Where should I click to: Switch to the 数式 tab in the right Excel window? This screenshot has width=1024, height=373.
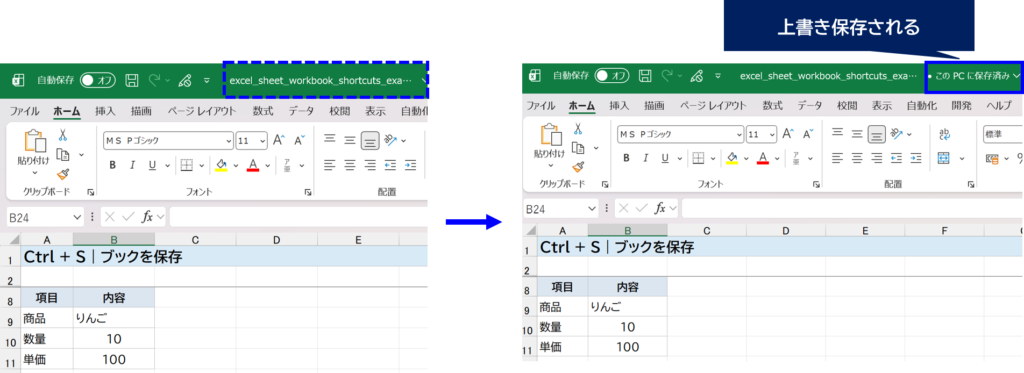pos(773,105)
